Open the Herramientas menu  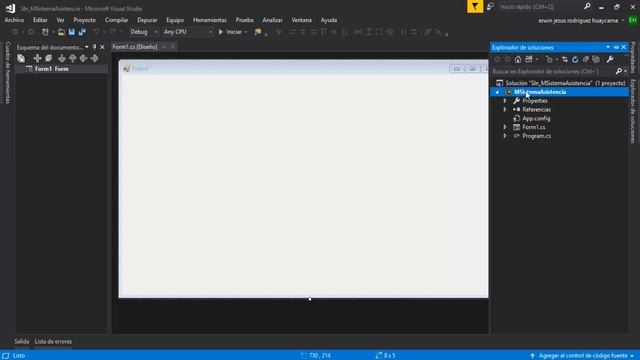[210, 20]
